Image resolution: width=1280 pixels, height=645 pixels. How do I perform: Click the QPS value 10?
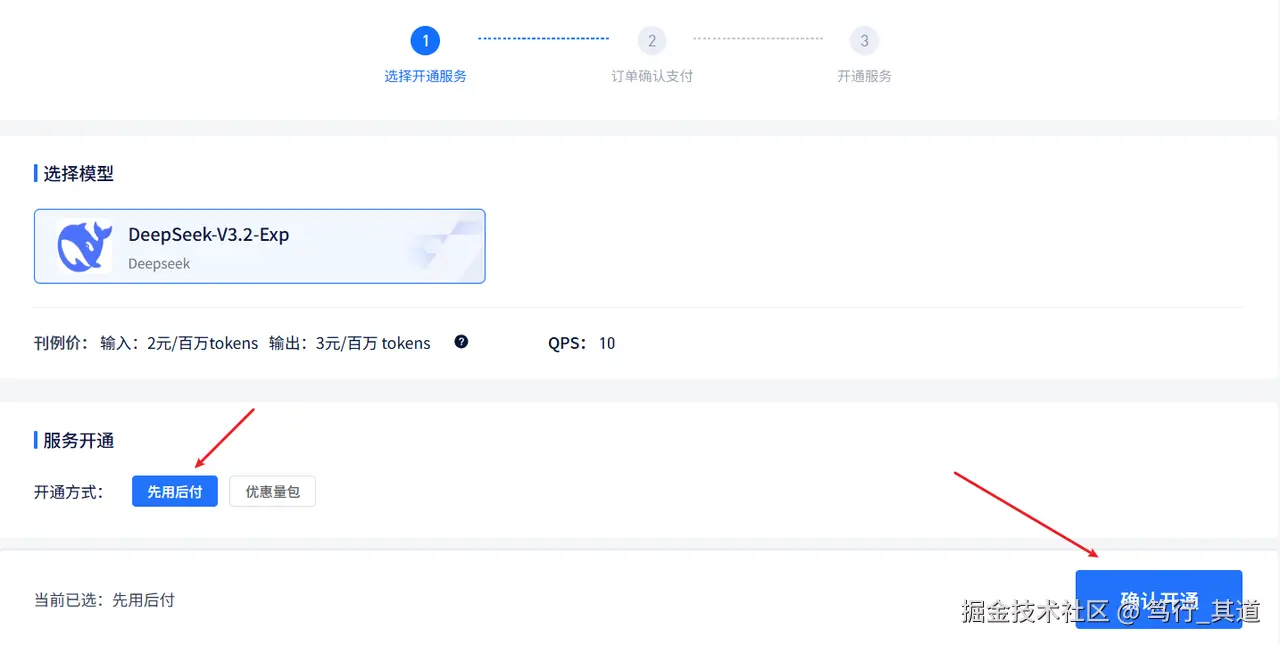tap(607, 343)
